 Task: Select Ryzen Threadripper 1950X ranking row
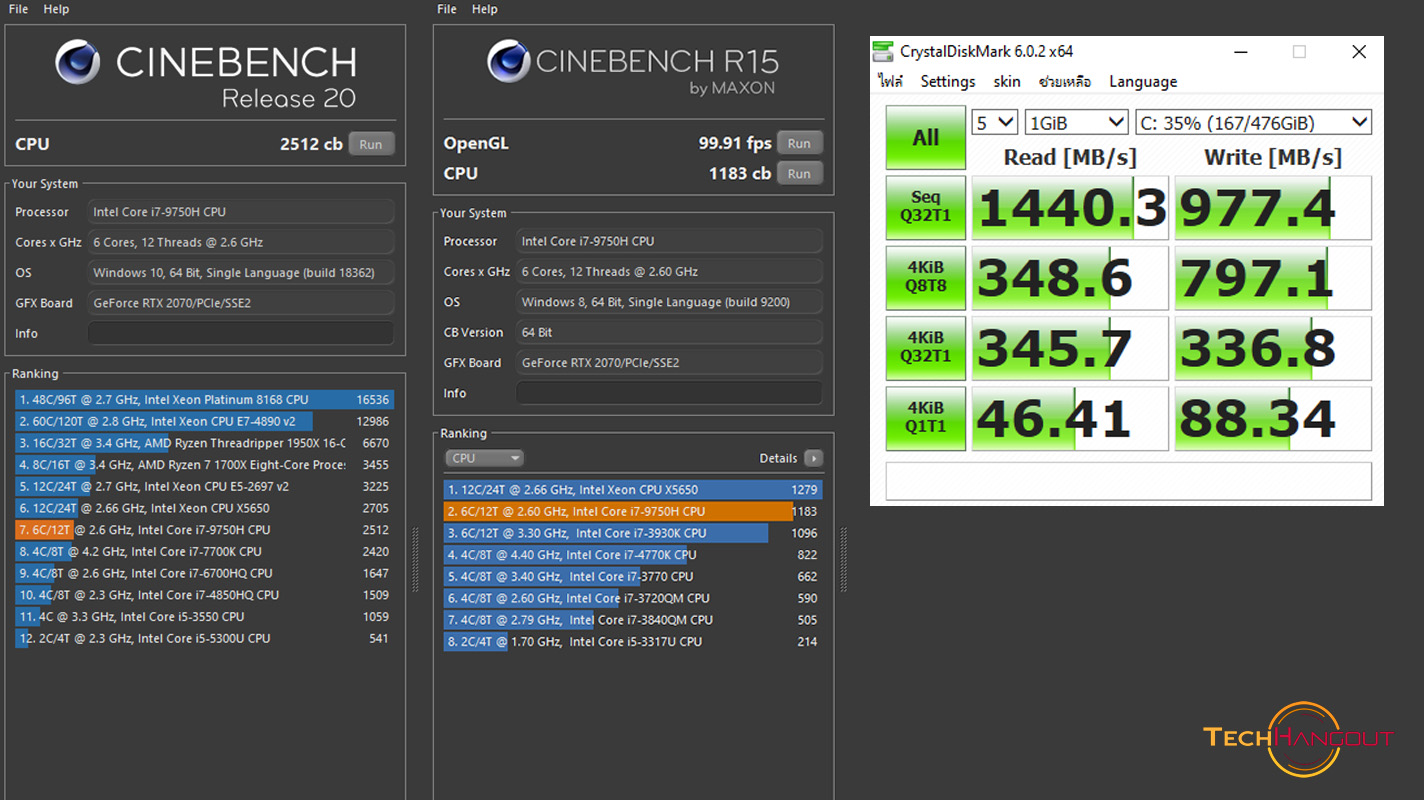204,443
